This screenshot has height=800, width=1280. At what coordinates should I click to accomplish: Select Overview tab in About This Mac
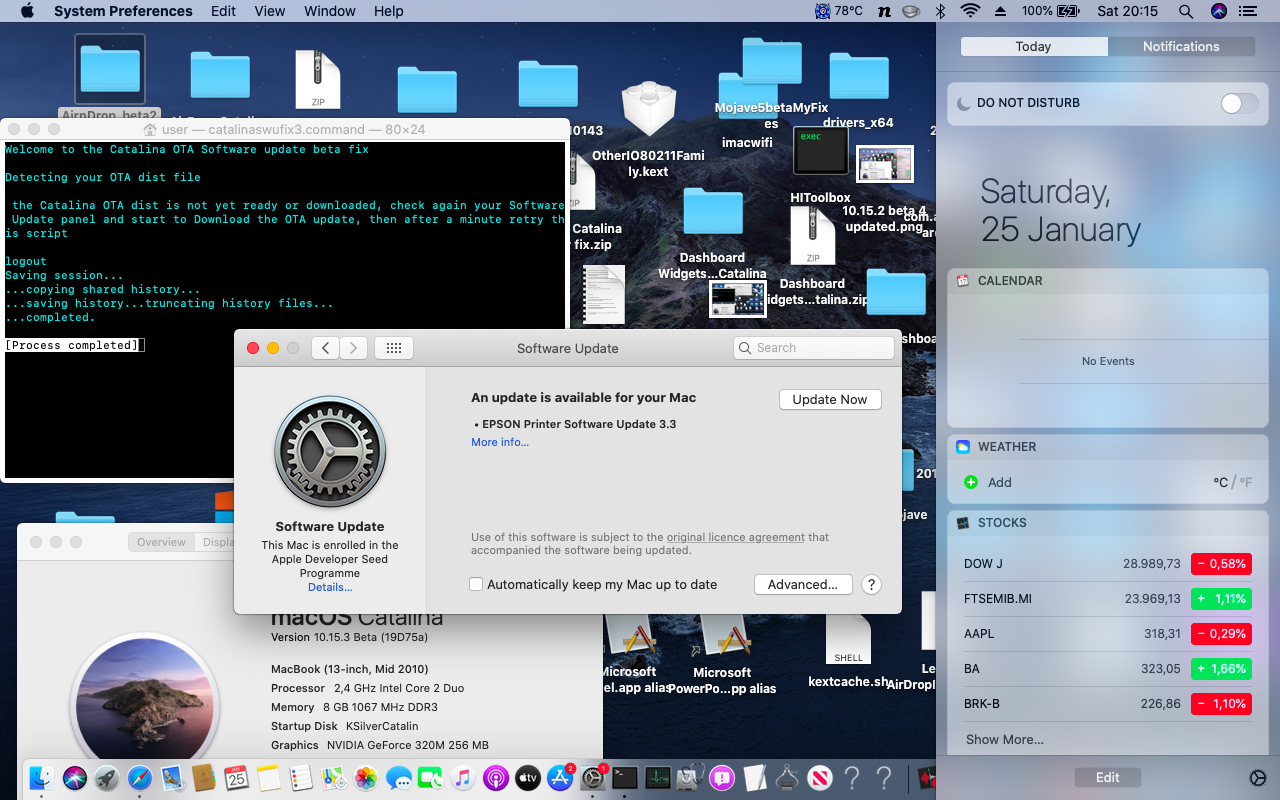point(161,542)
